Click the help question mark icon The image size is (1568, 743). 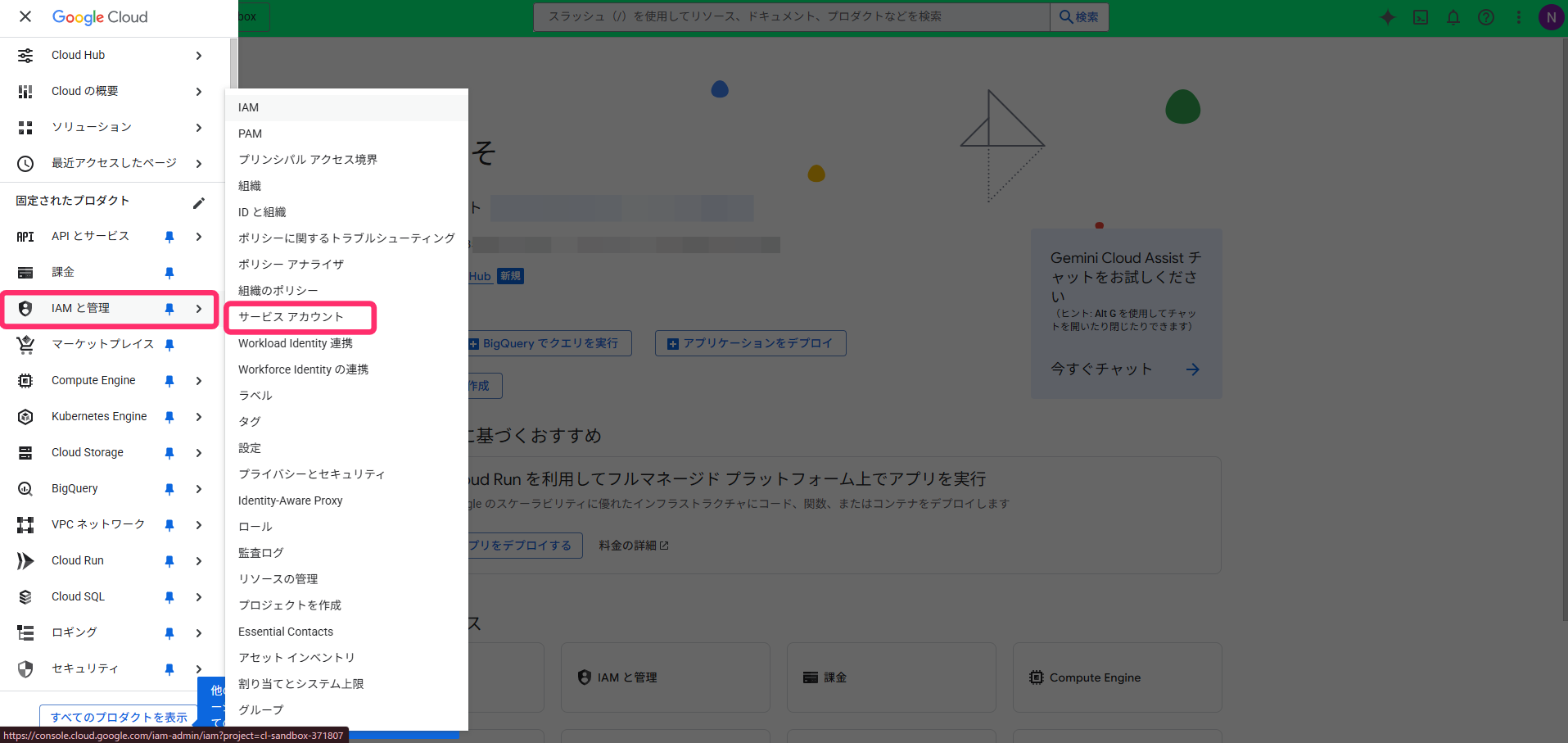tap(1486, 17)
